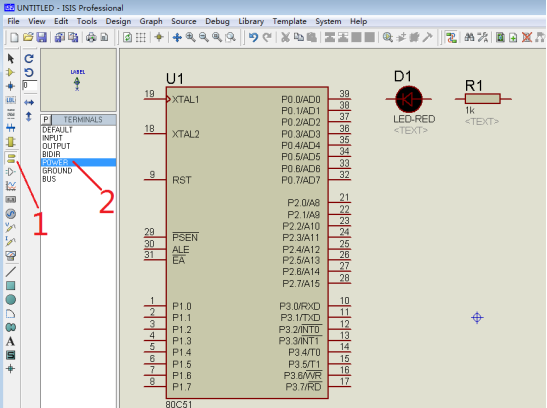Redo the last undone action
This screenshot has height=408, width=547.
pyautogui.click(x=267, y=37)
